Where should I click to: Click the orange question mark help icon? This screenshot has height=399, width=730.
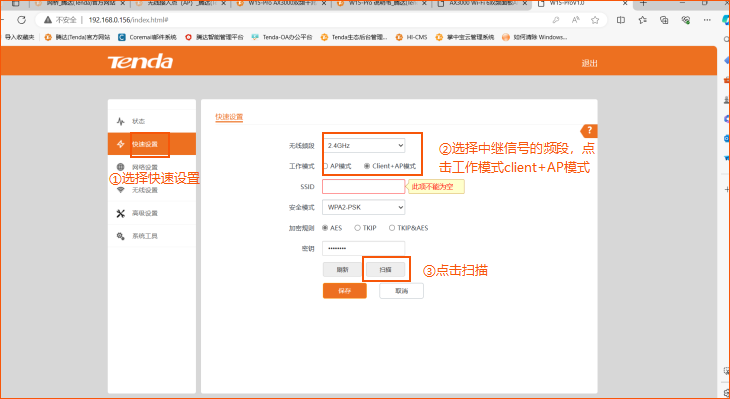coord(589,130)
